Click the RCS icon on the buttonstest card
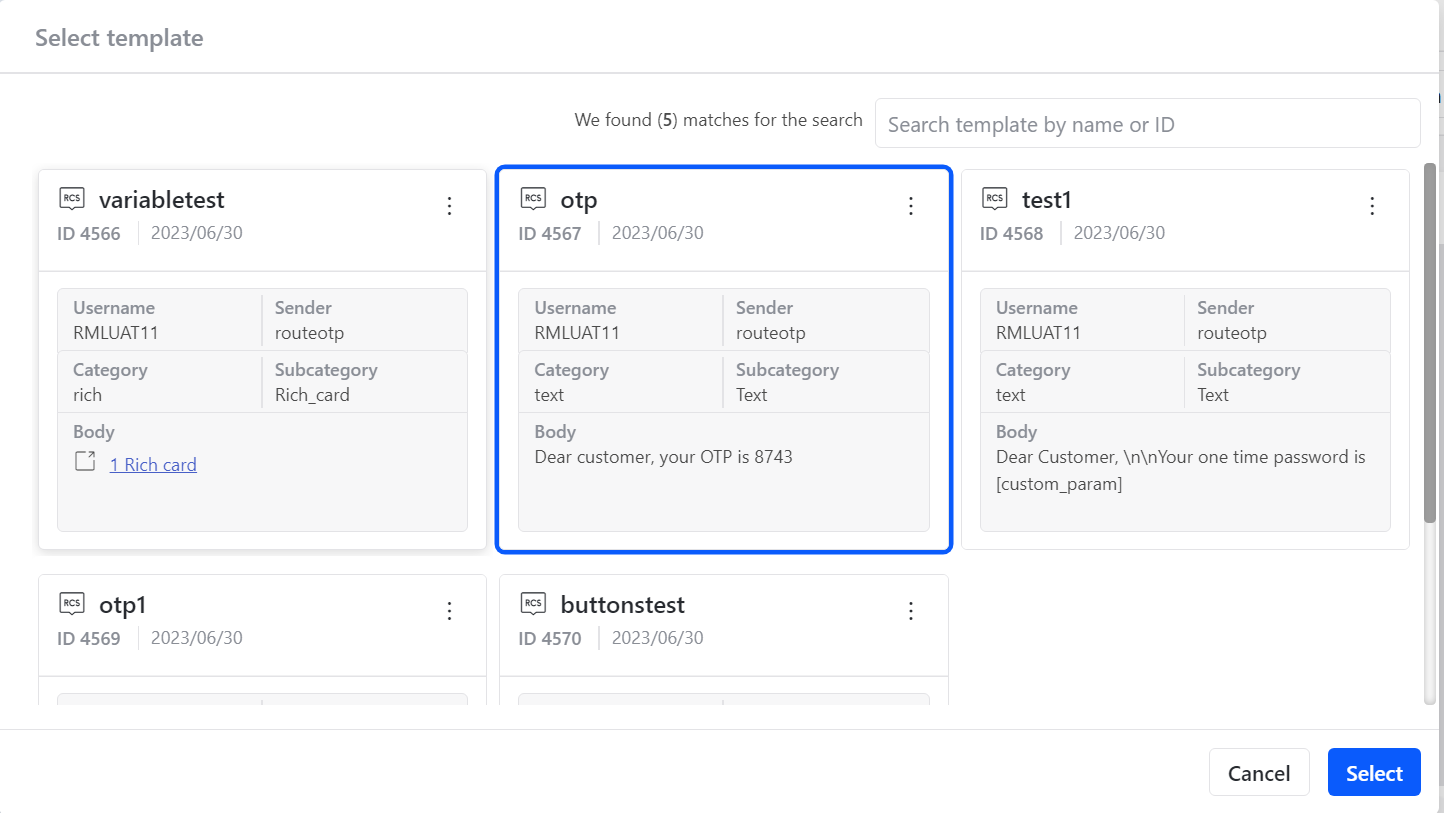 tap(533, 603)
